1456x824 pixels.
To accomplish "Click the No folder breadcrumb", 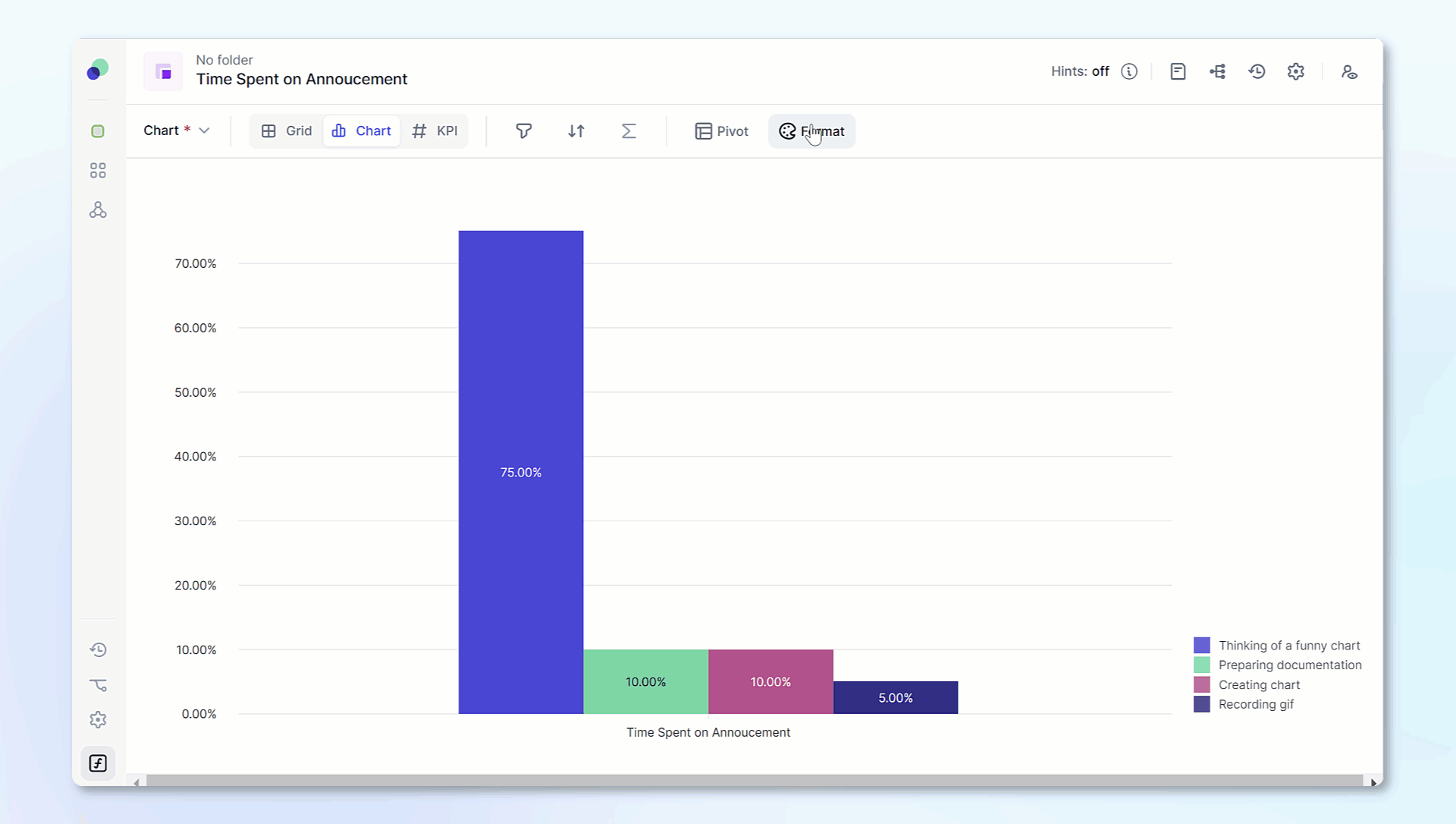I will point(224,60).
